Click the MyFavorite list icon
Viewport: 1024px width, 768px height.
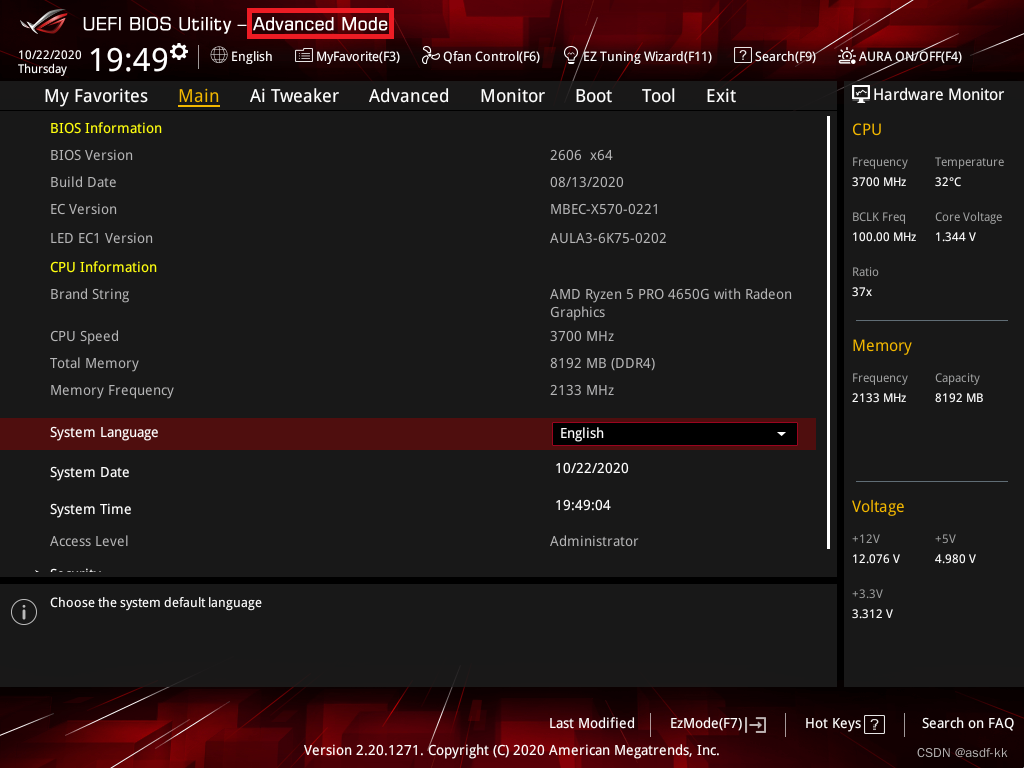(x=304, y=56)
